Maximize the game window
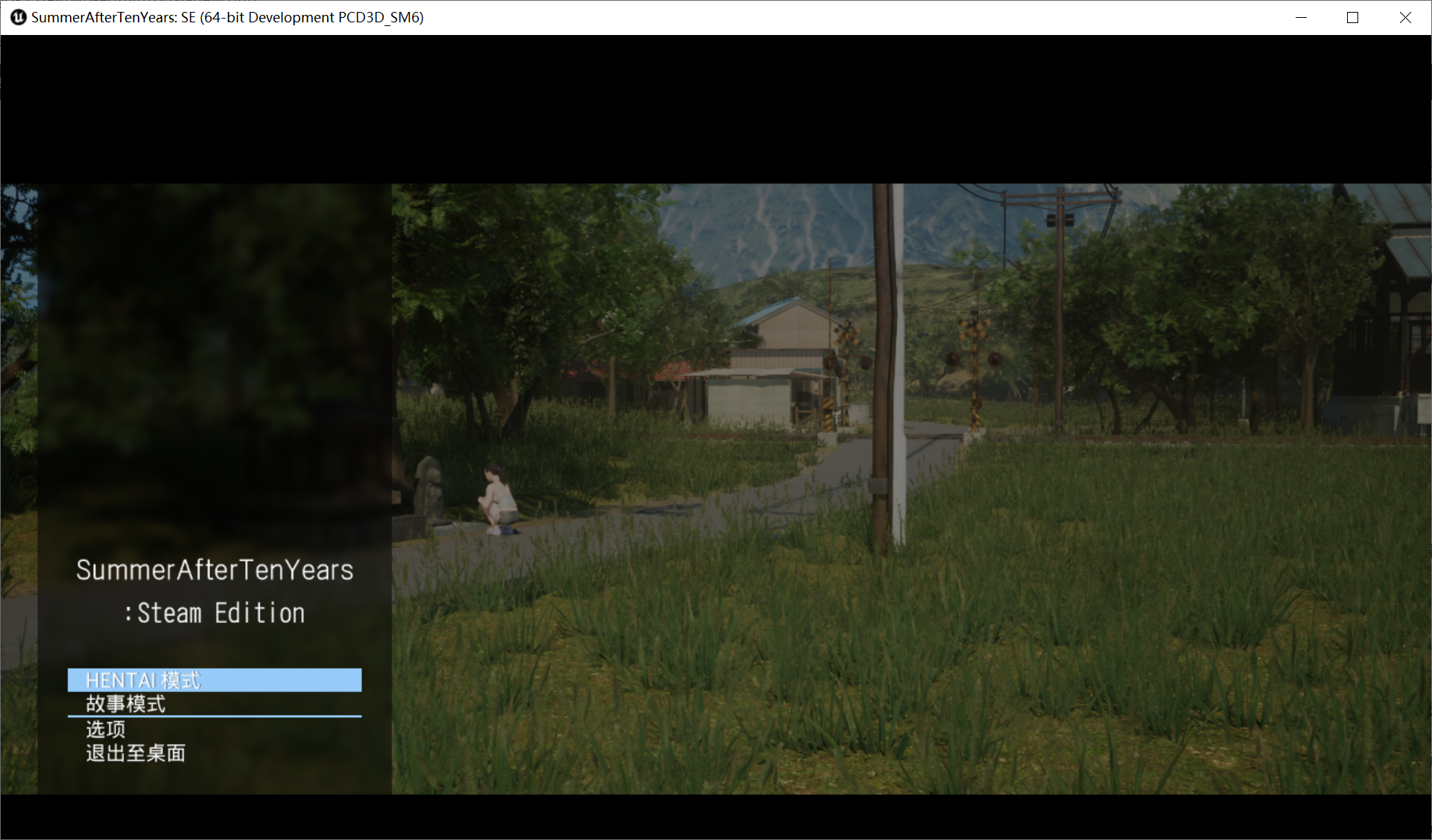 pyautogui.click(x=1352, y=17)
